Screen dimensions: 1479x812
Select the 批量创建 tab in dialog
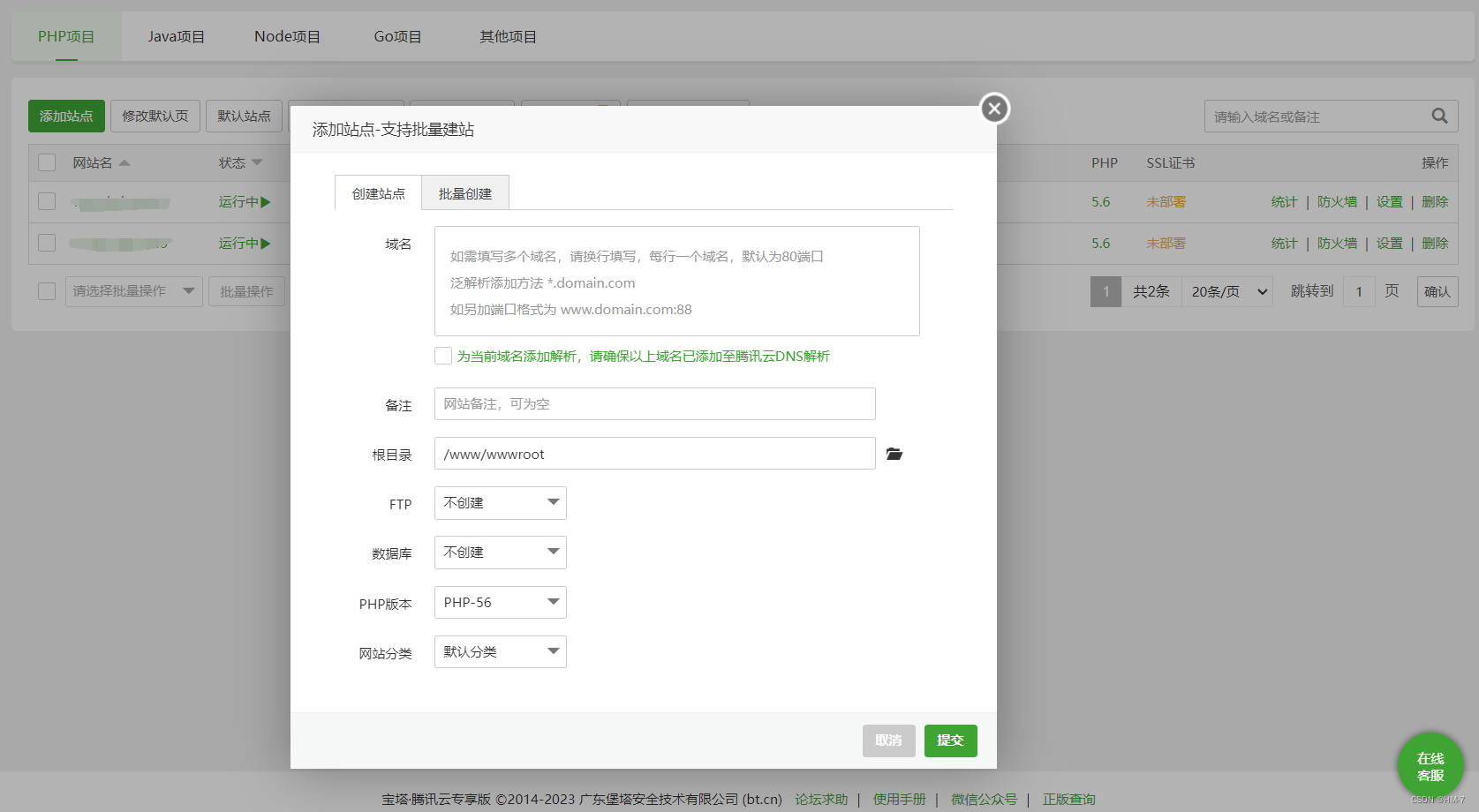(x=465, y=193)
